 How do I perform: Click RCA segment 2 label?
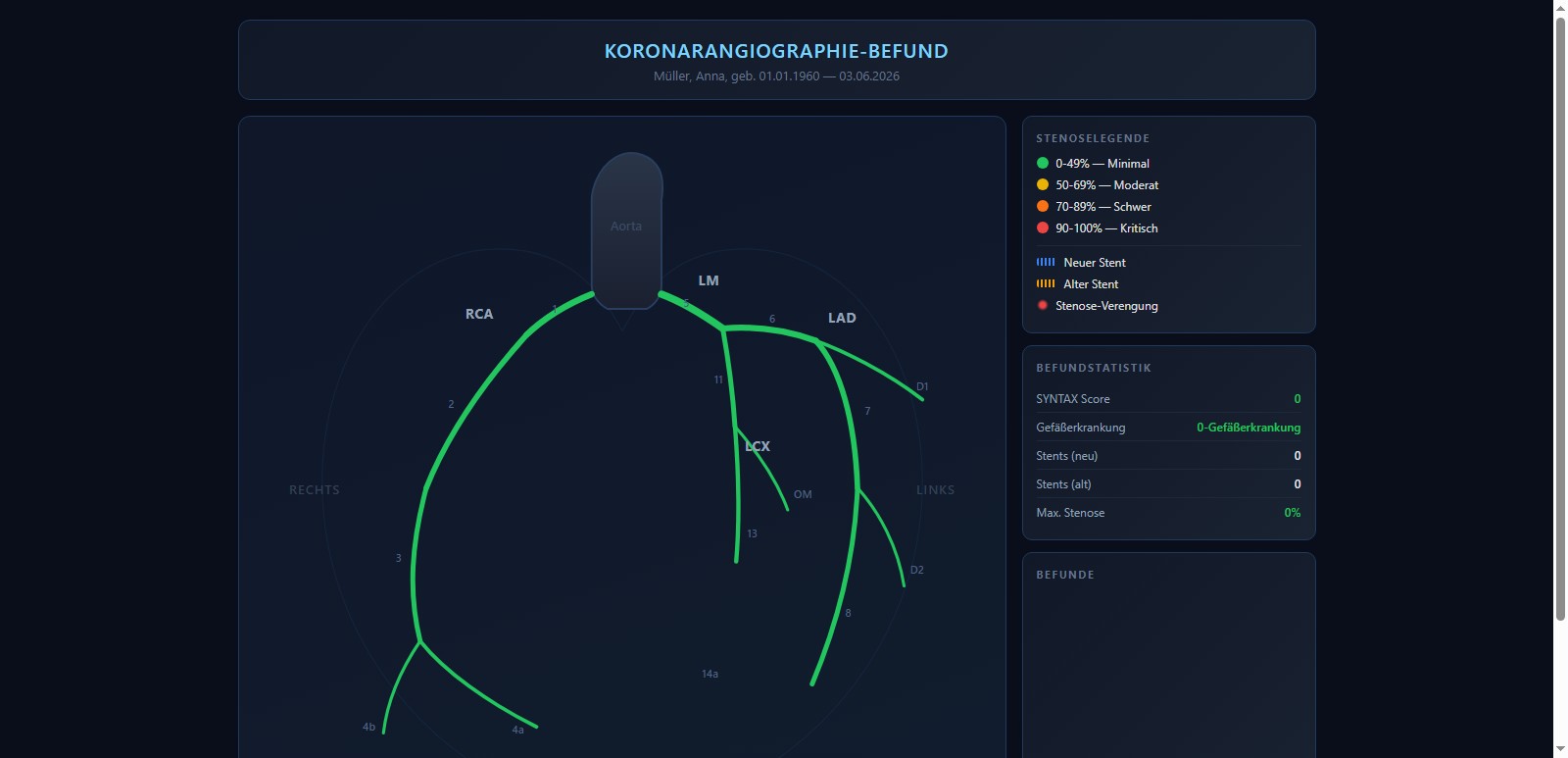(x=451, y=404)
